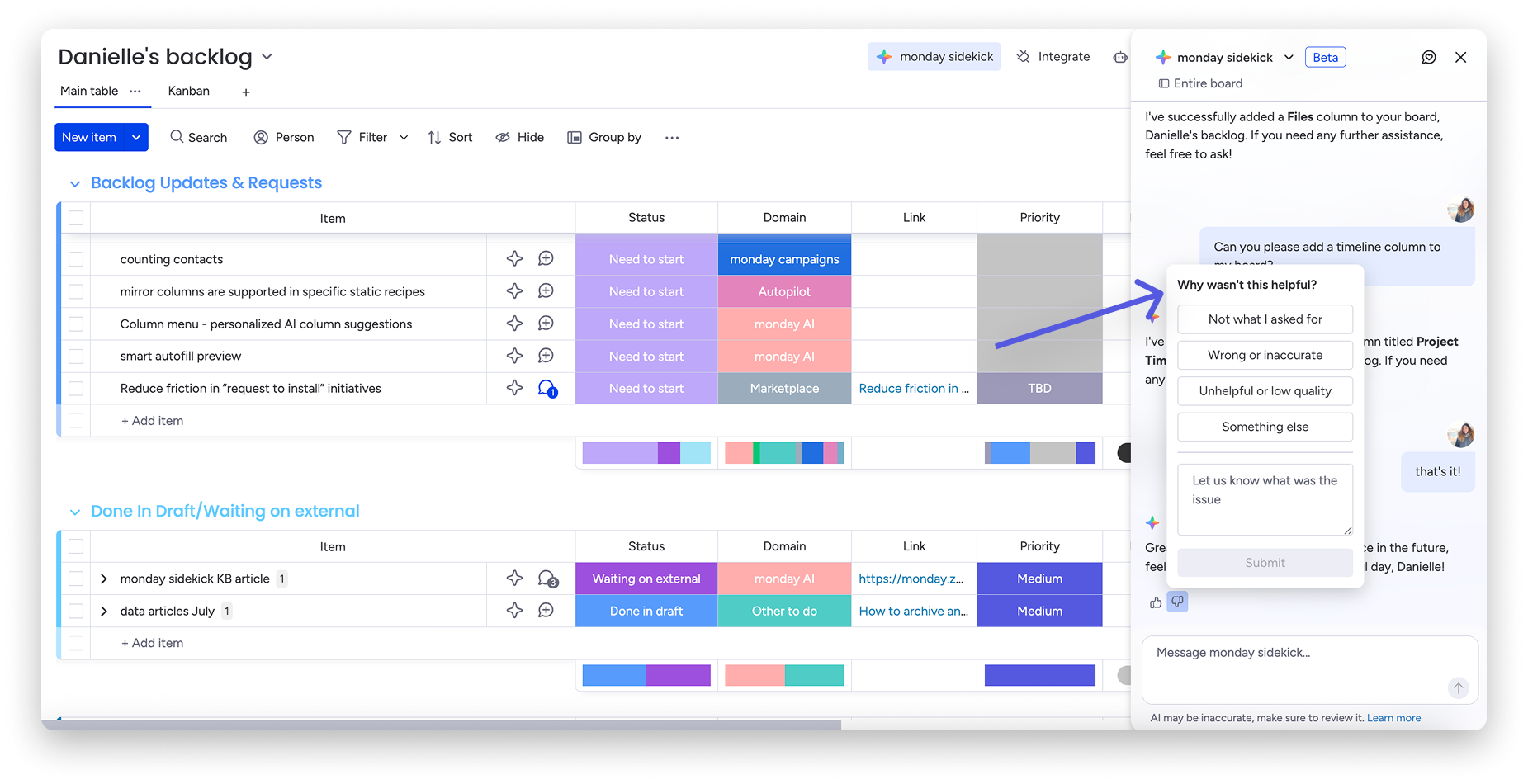This screenshot has width=1528, height=784.
Task: Check the data articles July row checkbox
Action: [76, 611]
